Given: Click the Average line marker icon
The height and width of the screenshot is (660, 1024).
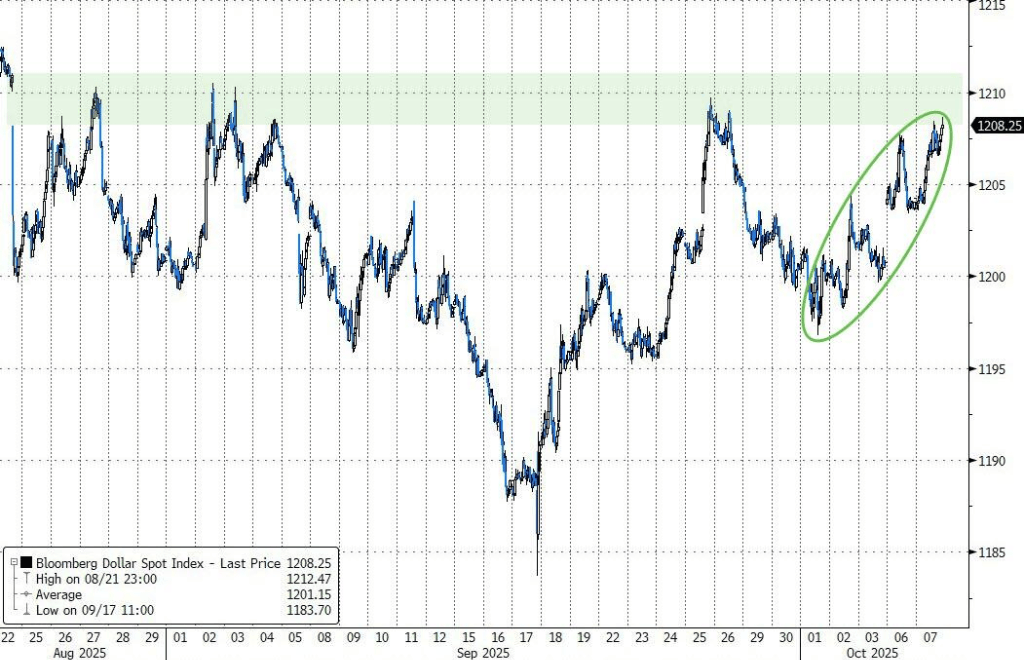Looking at the screenshot, I should tap(24, 592).
